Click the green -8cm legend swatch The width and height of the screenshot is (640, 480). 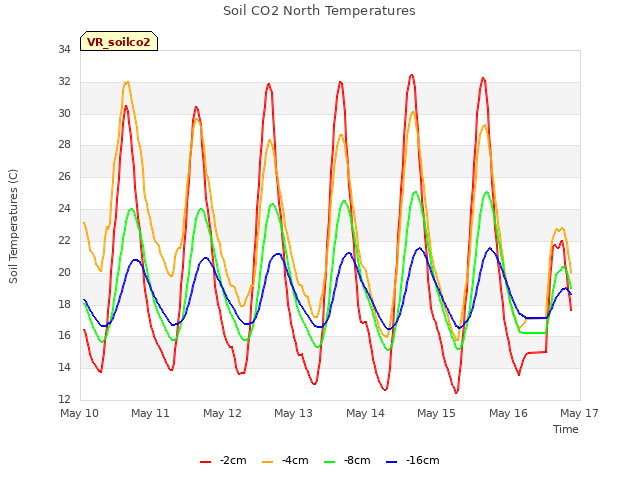coord(329,462)
